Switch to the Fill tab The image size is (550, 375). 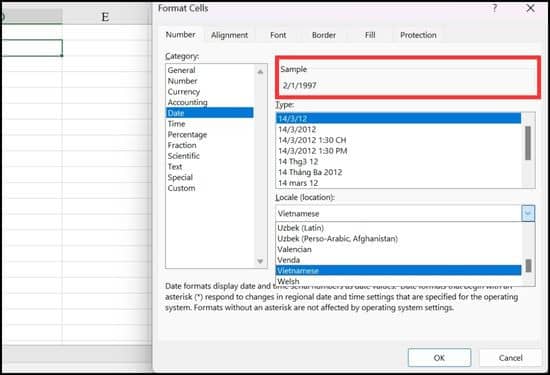pos(370,35)
